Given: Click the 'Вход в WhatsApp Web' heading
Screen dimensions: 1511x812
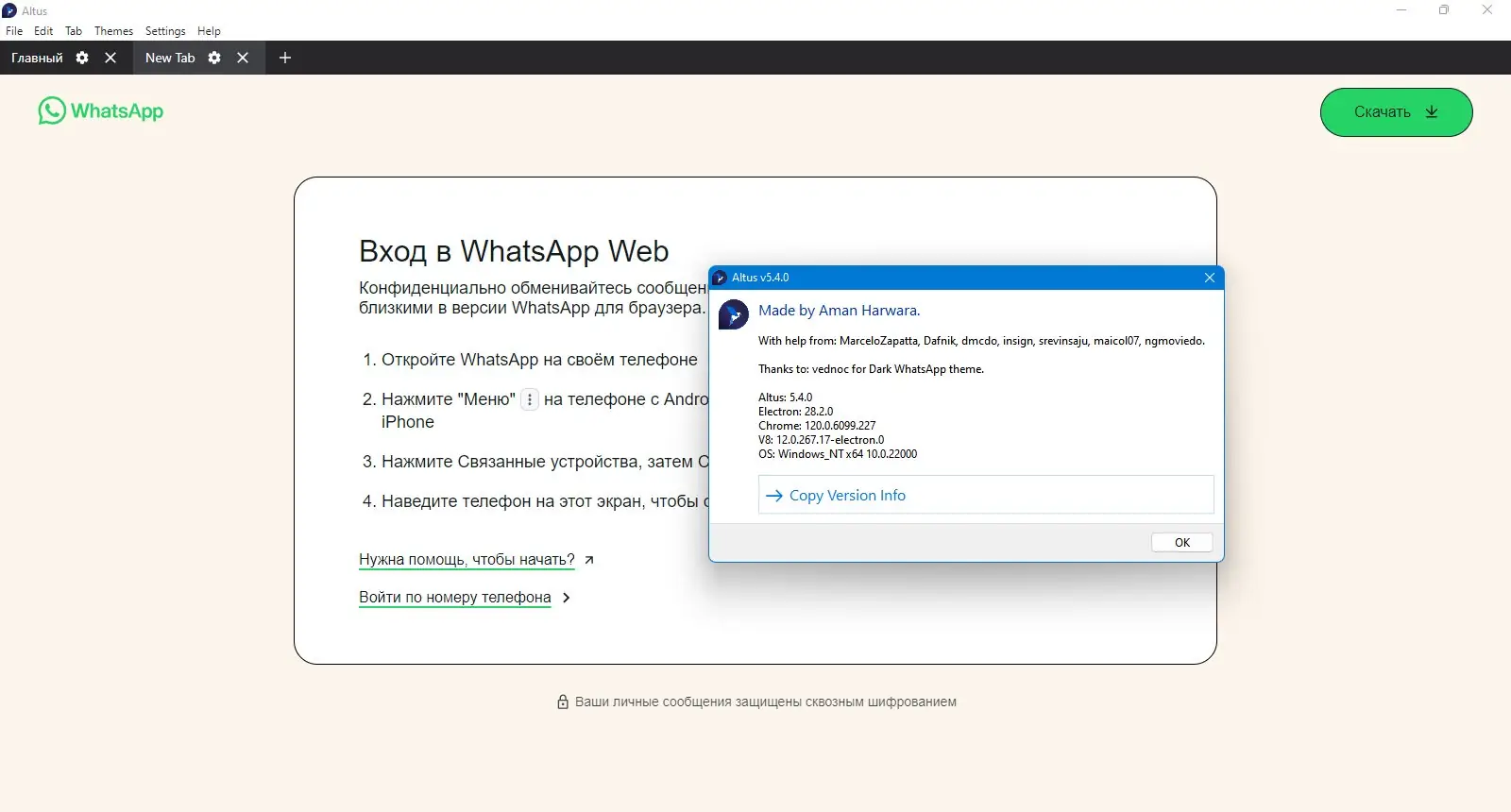Looking at the screenshot, I should (x=514, y=251).
